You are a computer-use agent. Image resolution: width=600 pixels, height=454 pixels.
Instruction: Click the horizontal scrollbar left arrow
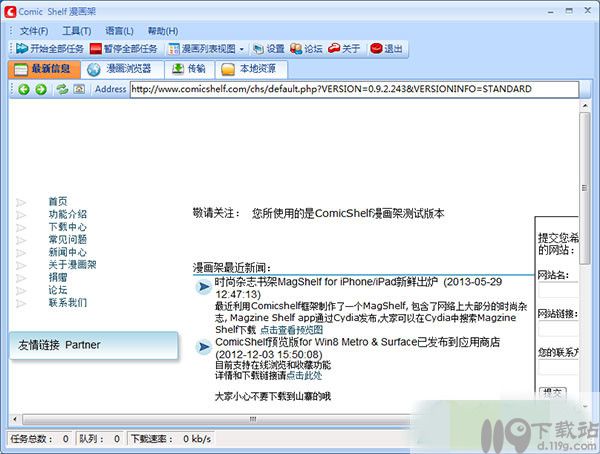click(15, 419)
